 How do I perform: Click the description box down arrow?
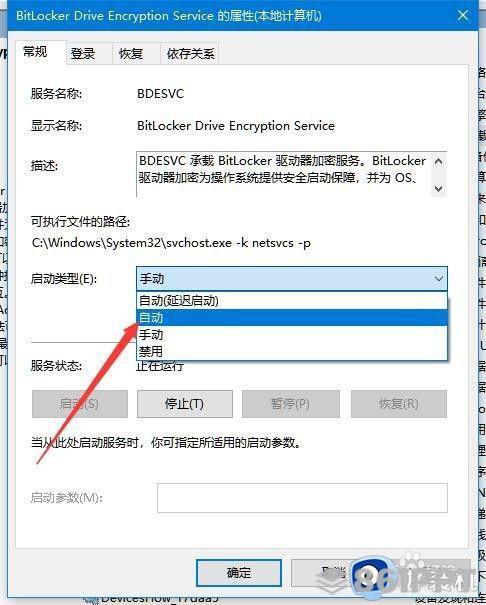[x=438, y=188]
